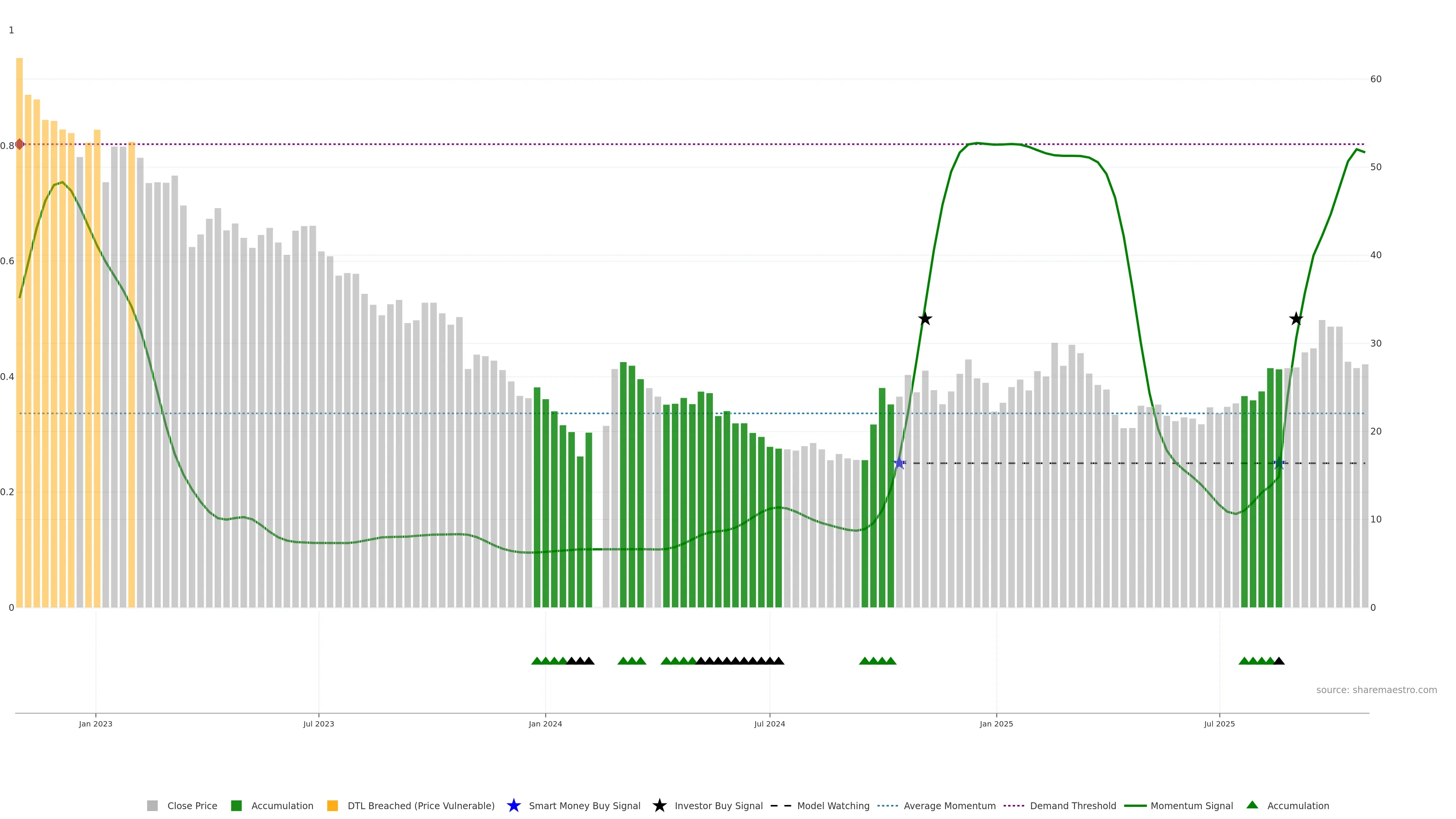The image size is (1456, 819).
Task: Hide the Momentum Signal series via the legend
Action: pyautogui.click(x=1191, y=805)
